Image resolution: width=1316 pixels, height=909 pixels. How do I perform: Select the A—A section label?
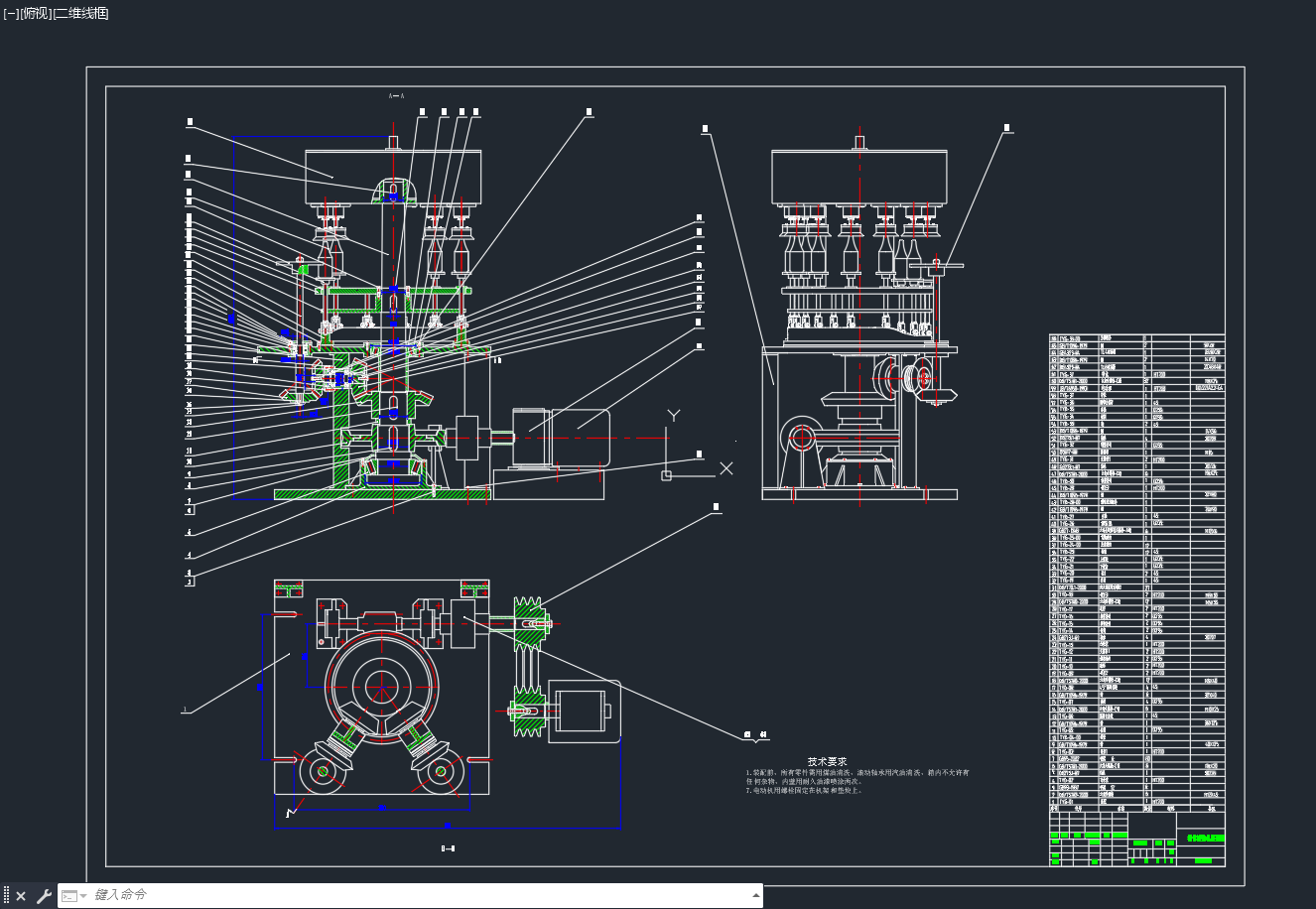click(396, 96)
